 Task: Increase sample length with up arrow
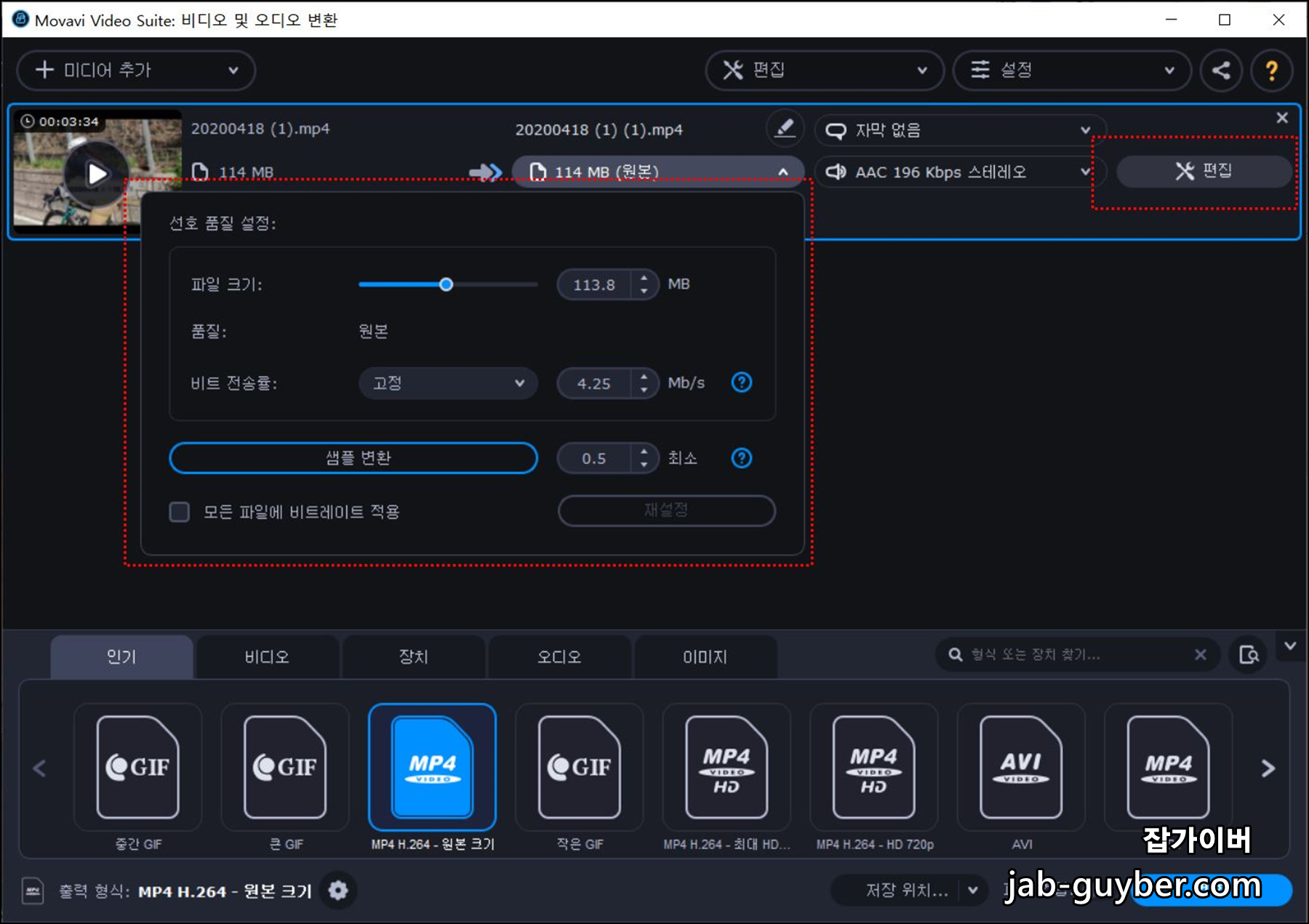tap(644, 451)
